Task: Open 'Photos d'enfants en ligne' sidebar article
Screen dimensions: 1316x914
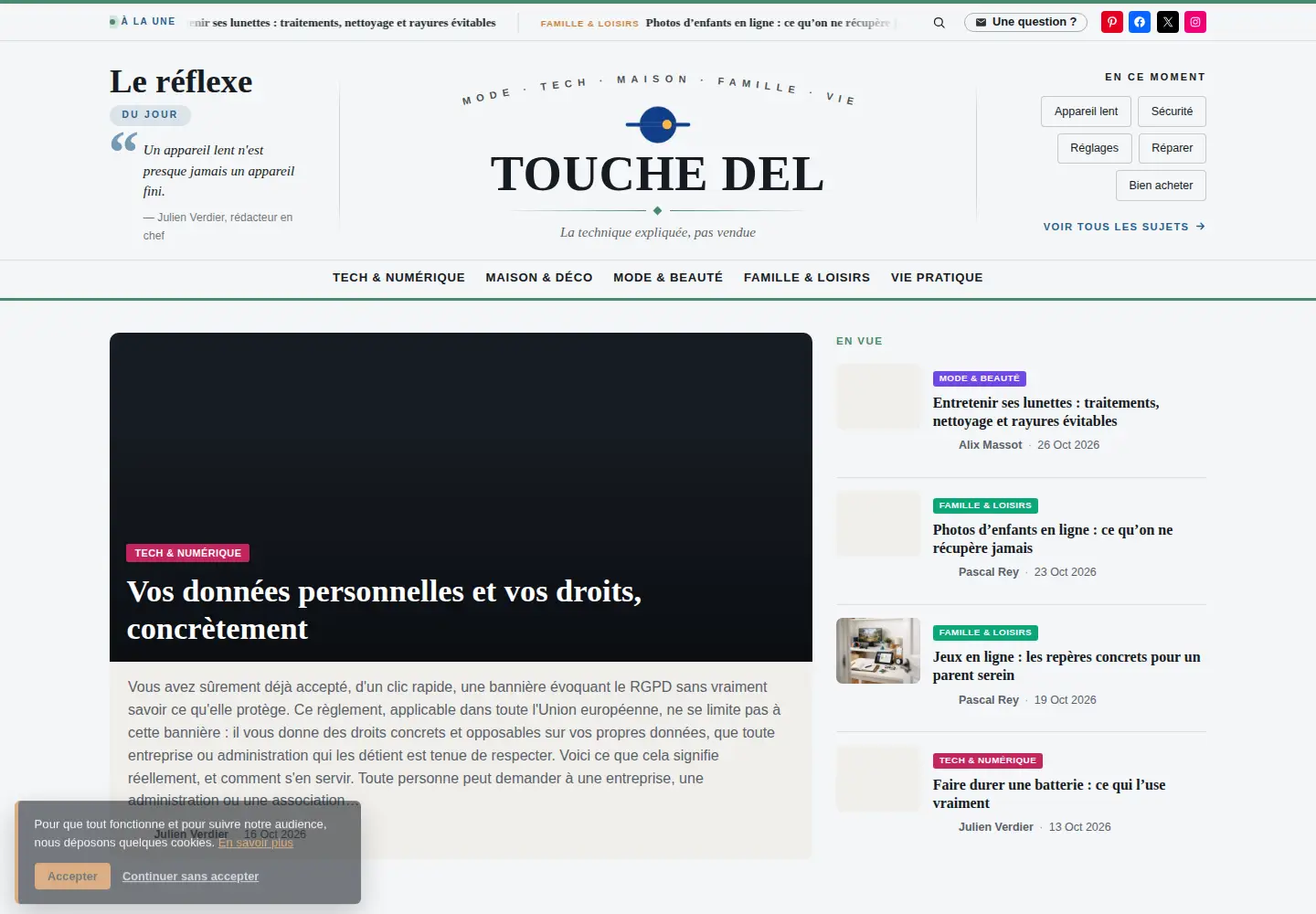Action: [1053, 539]
